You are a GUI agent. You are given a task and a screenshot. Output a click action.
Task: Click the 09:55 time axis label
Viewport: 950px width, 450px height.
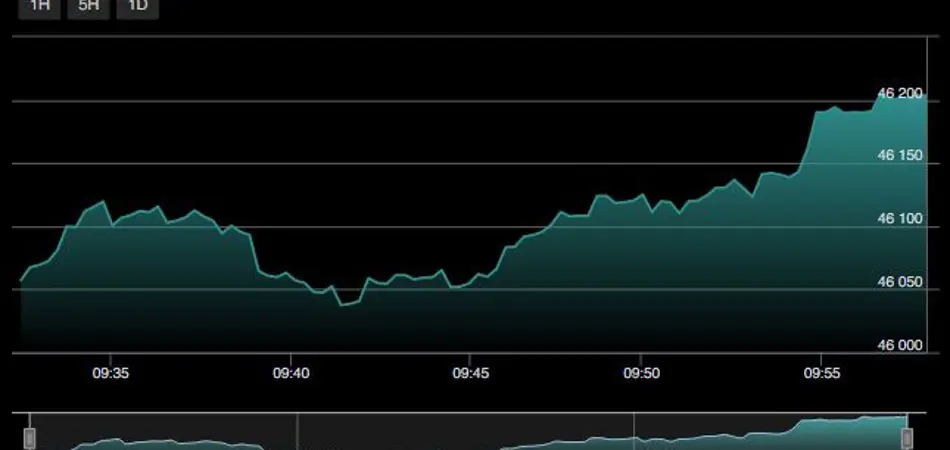point(822,373)
